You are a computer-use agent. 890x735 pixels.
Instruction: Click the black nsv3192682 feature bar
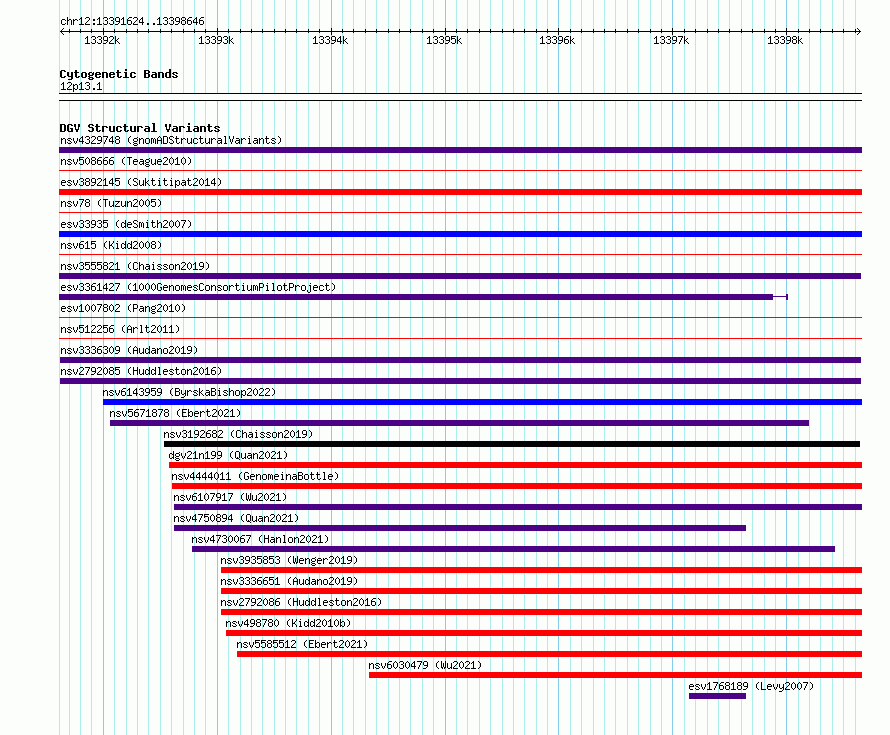[x=512, y=444]
